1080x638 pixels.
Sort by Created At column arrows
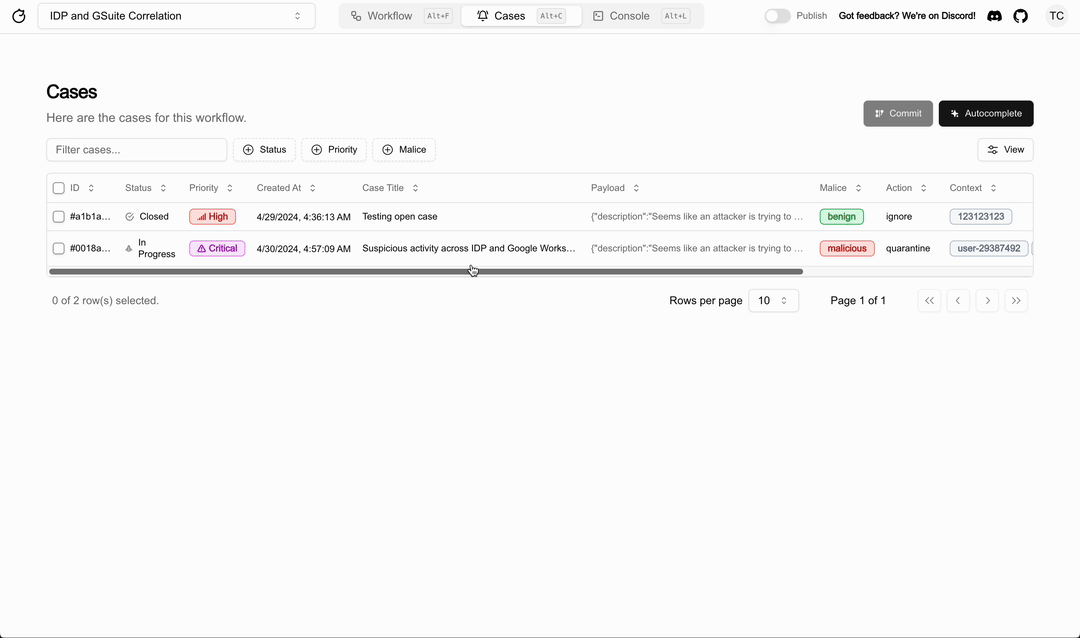pyautogui.click(x=313, y=188)
